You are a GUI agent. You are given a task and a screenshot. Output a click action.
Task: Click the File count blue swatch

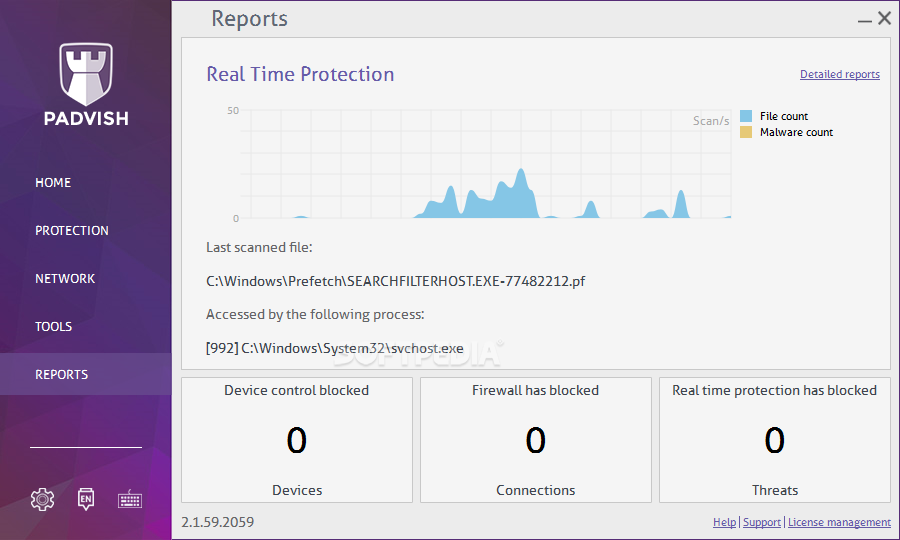coord(746,116)
